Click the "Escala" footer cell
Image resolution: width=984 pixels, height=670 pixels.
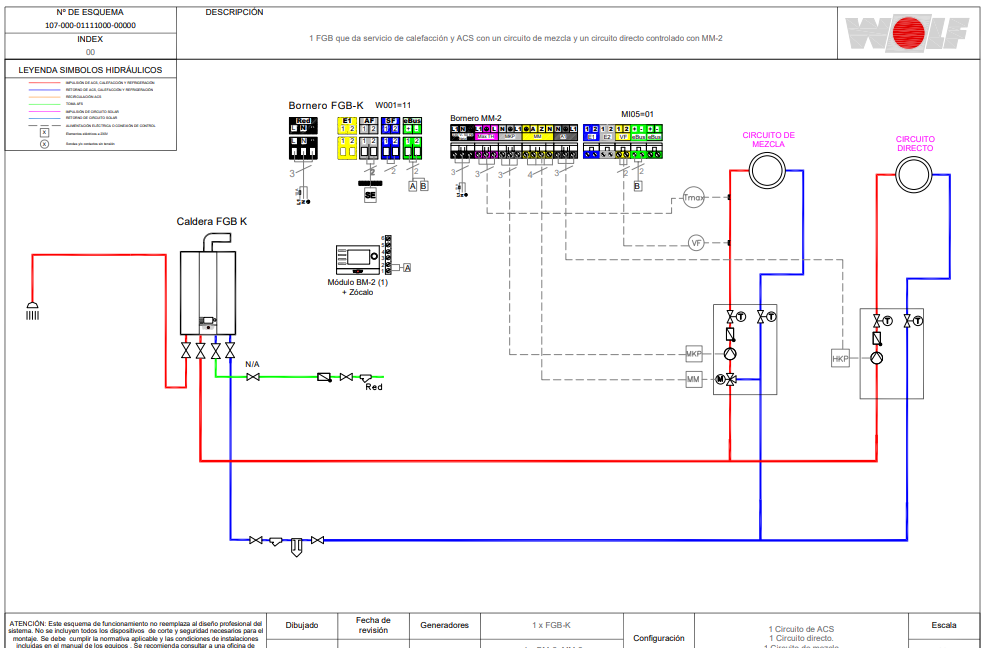944,625
